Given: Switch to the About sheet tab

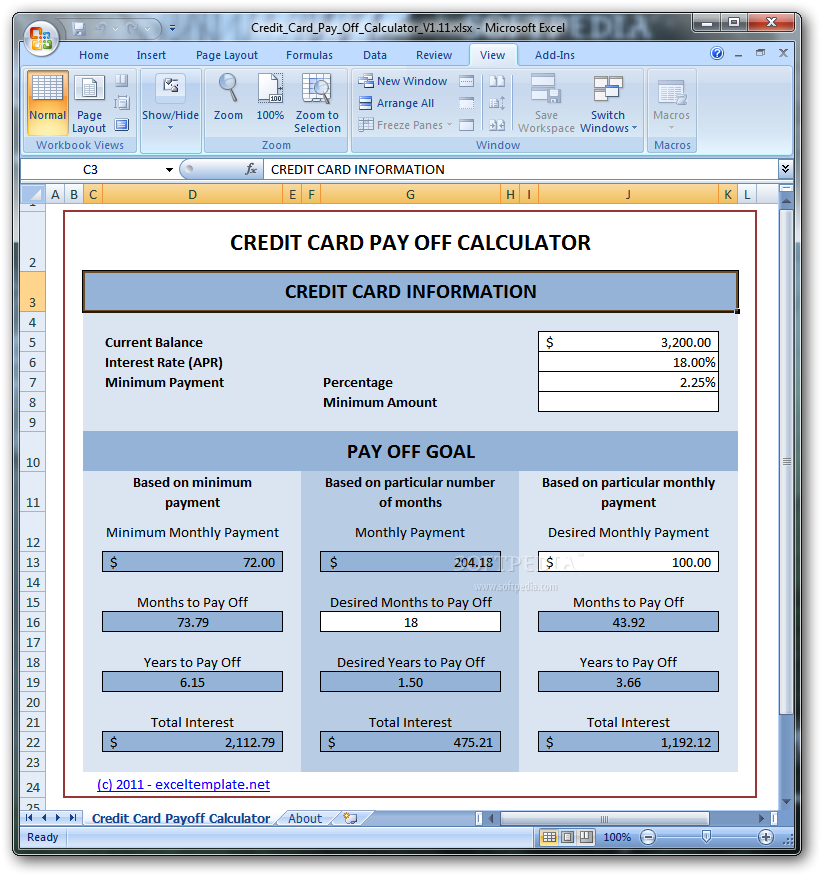Looking at the screenshot, I should (305, 818).
